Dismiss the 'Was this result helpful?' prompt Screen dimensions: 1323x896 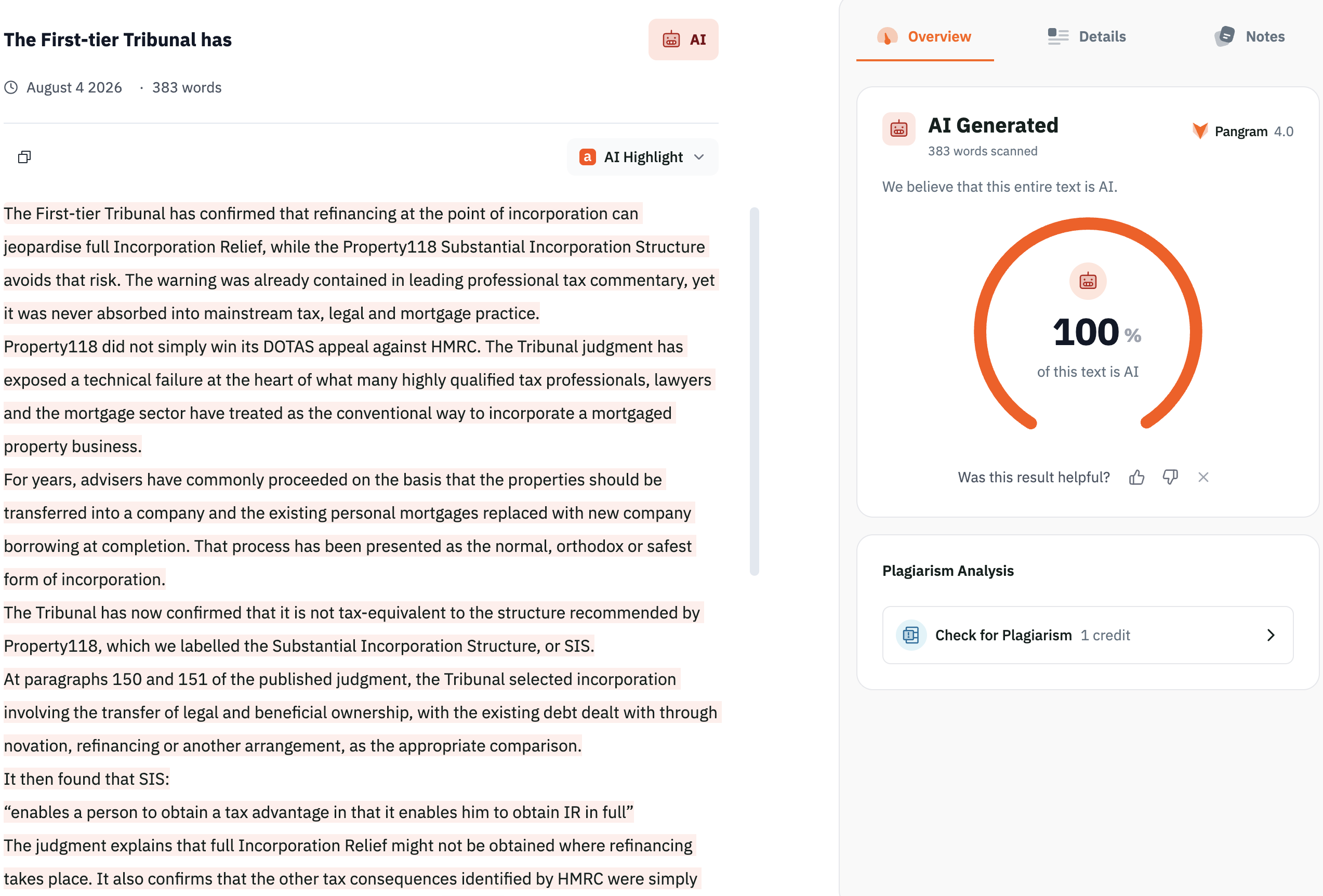click(1203, 477)
